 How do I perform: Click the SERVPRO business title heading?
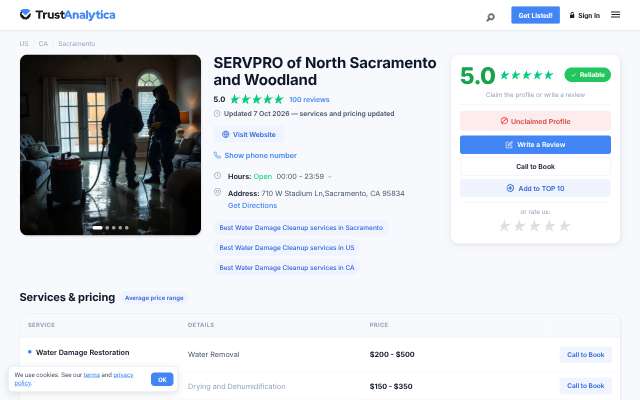pos(325,71)
